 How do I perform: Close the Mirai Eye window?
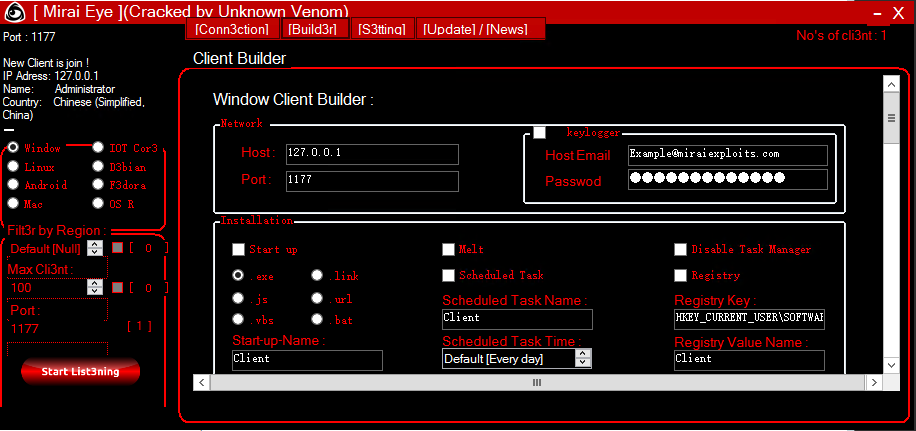pos(898,13)
